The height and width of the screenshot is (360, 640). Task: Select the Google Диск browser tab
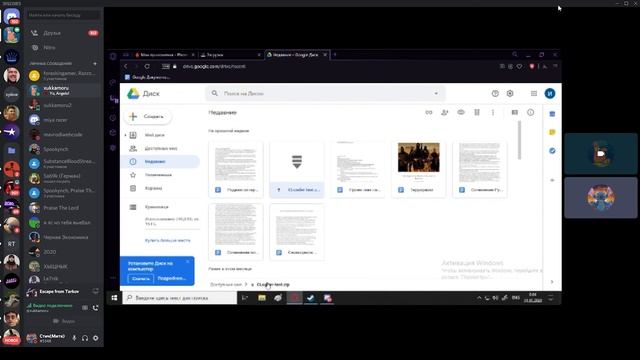[296, 55]
